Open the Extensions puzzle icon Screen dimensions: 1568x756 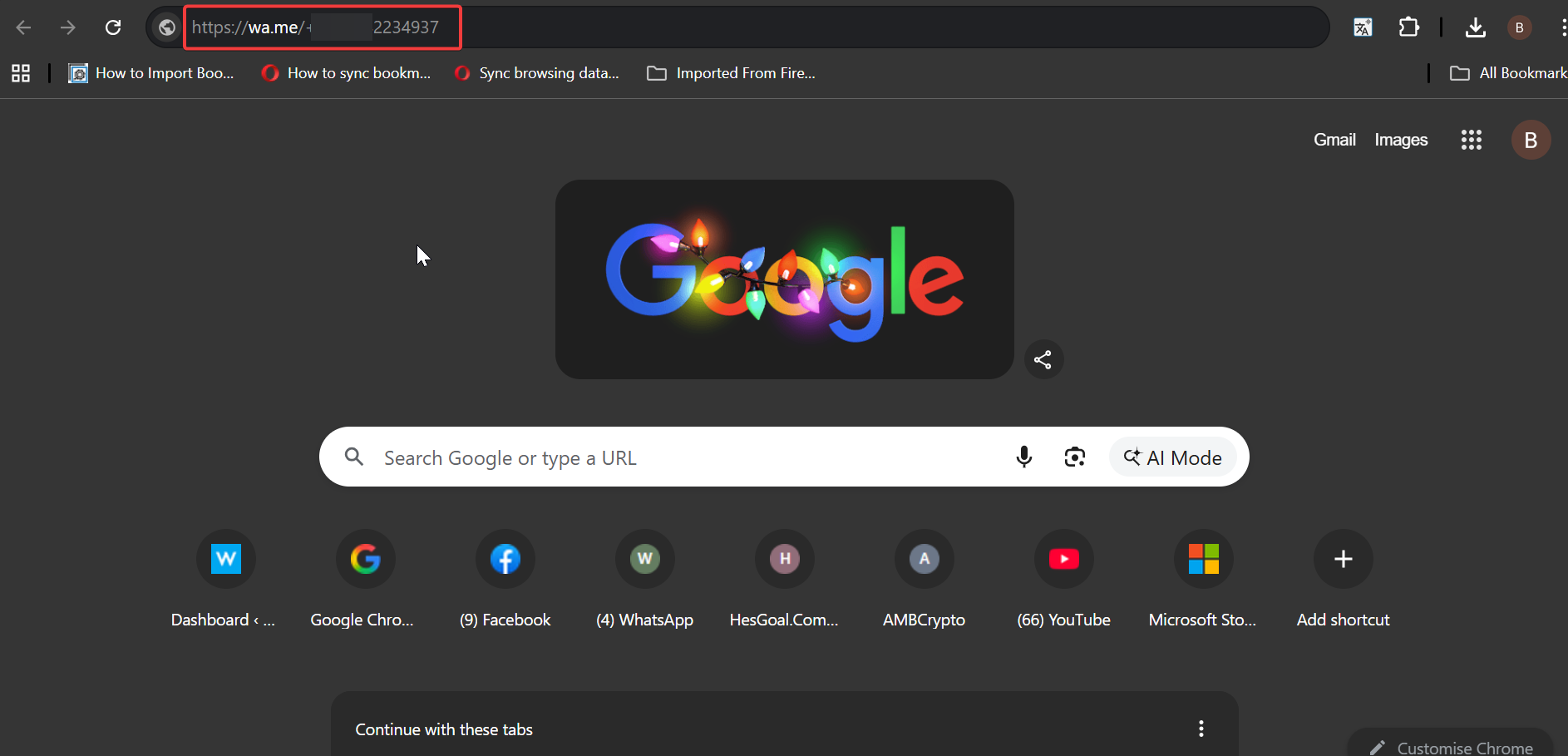pyautogui.click(x=1409, y=27)
